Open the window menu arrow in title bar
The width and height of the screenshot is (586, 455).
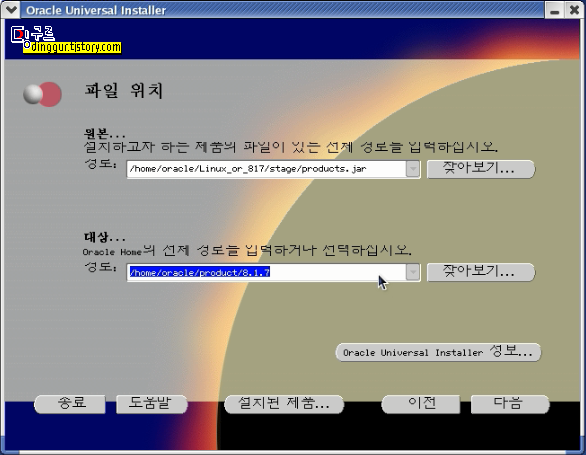tap(11, 9)
